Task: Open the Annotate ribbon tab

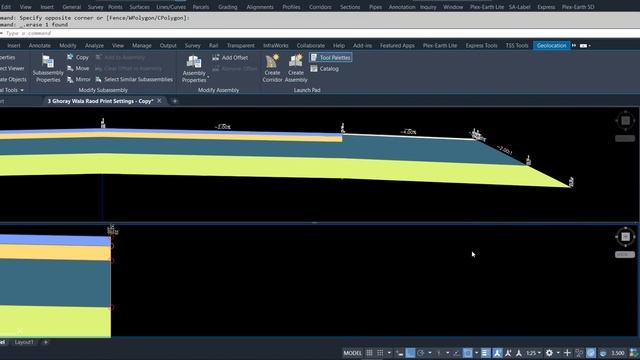Action: coord(40,46)
